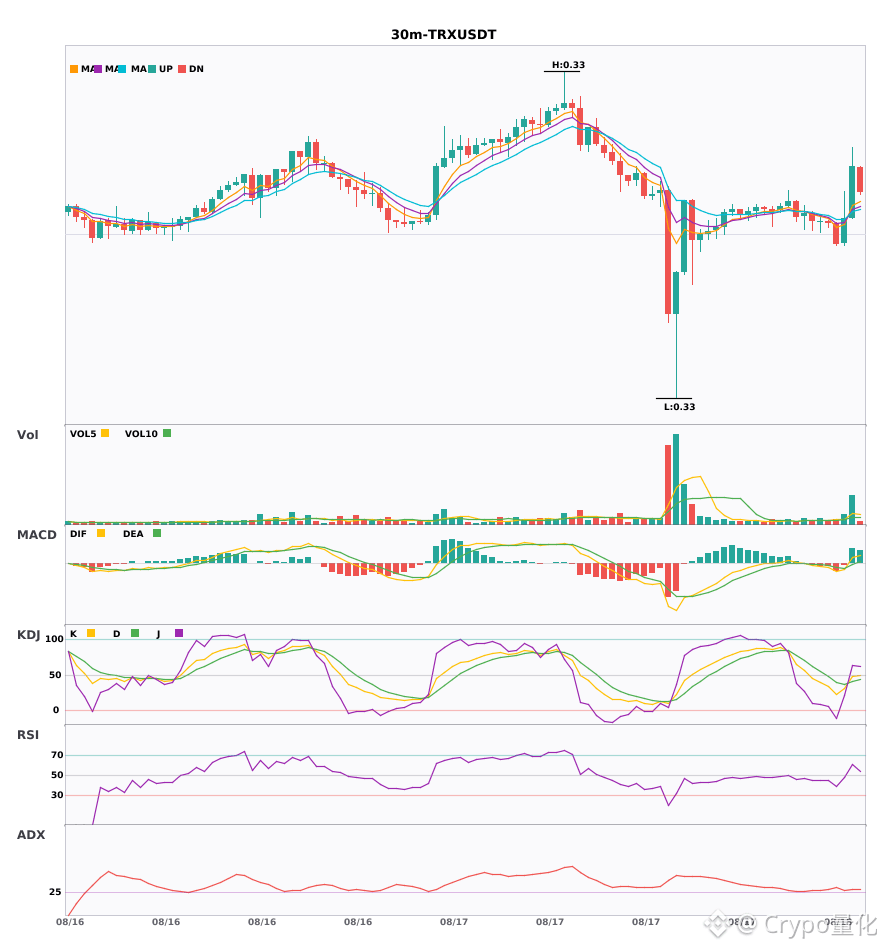Select the MACD panel label
885x950 pixels.
pyautogui.click(x=36, y=534)
